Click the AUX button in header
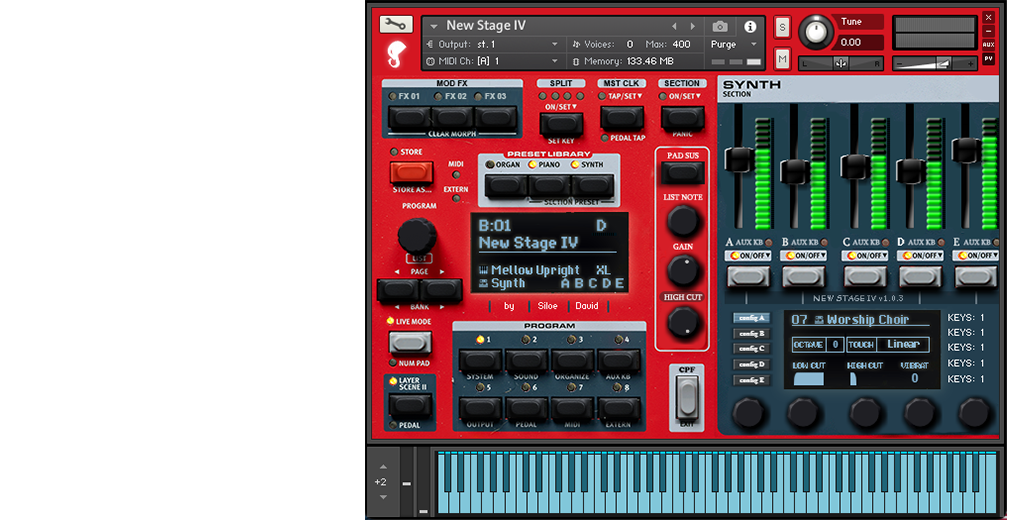1012x520 pixels. click(988, 45)
